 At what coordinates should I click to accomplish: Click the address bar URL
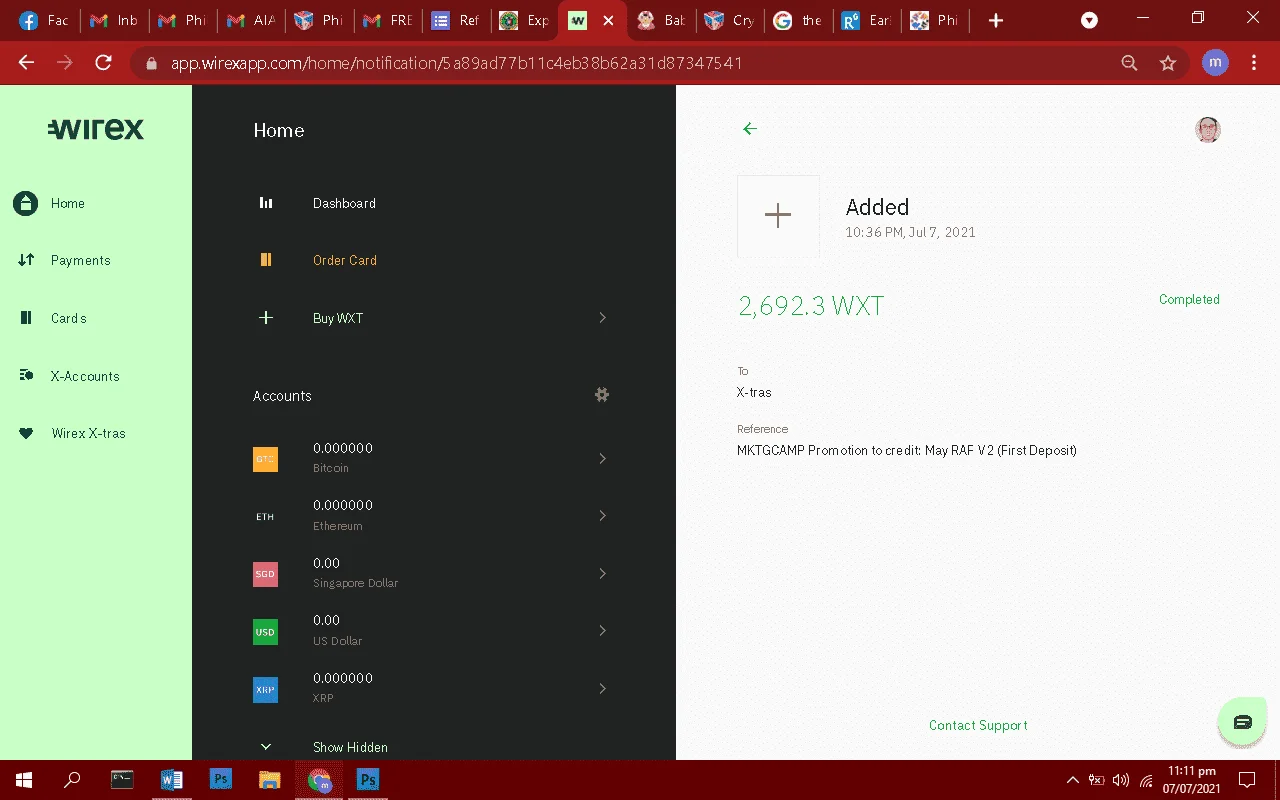[457, 63]
